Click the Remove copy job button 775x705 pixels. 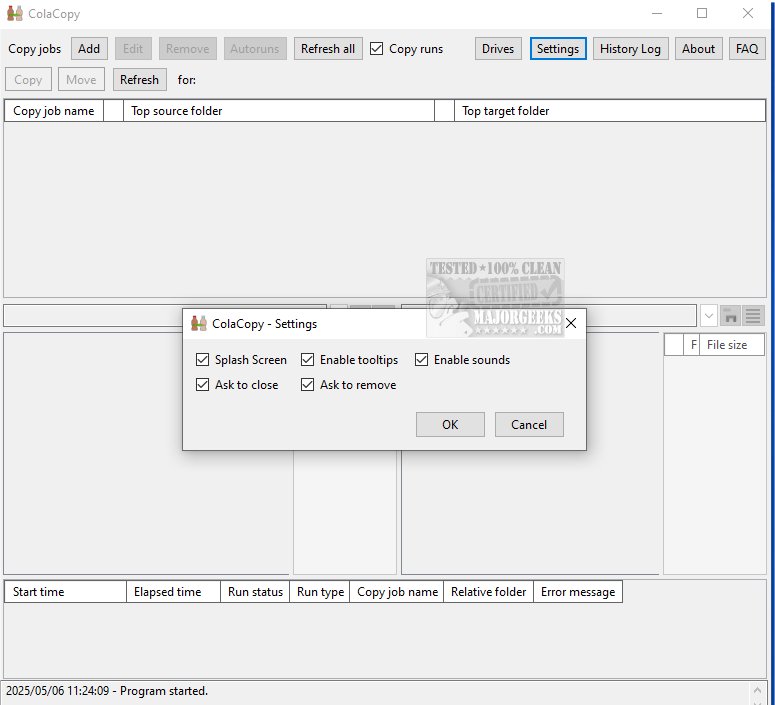pyautogui.click(x=187, y=48)
